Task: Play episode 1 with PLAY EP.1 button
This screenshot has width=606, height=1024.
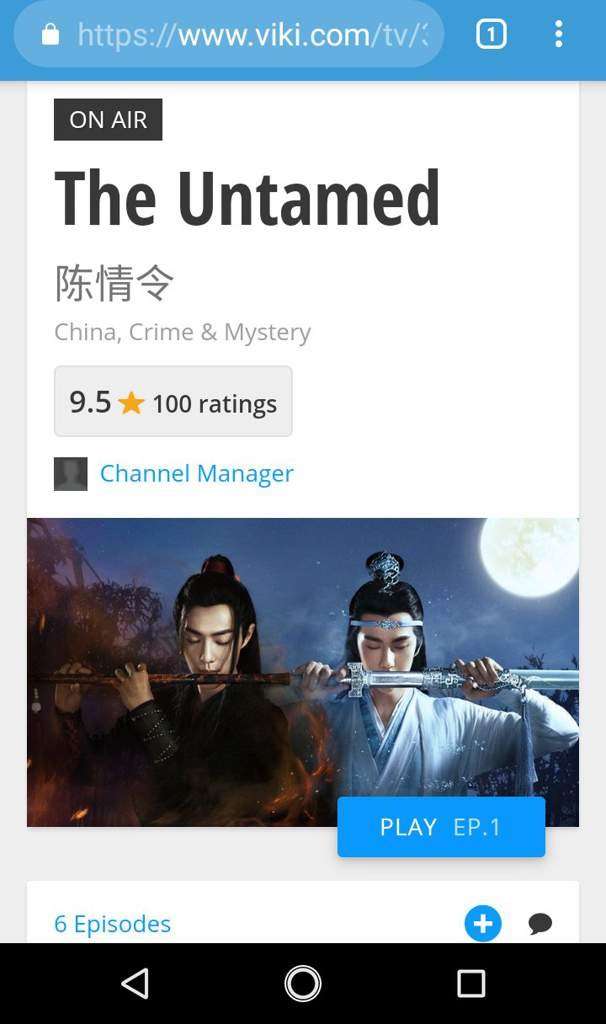Action: coord(441,827)
